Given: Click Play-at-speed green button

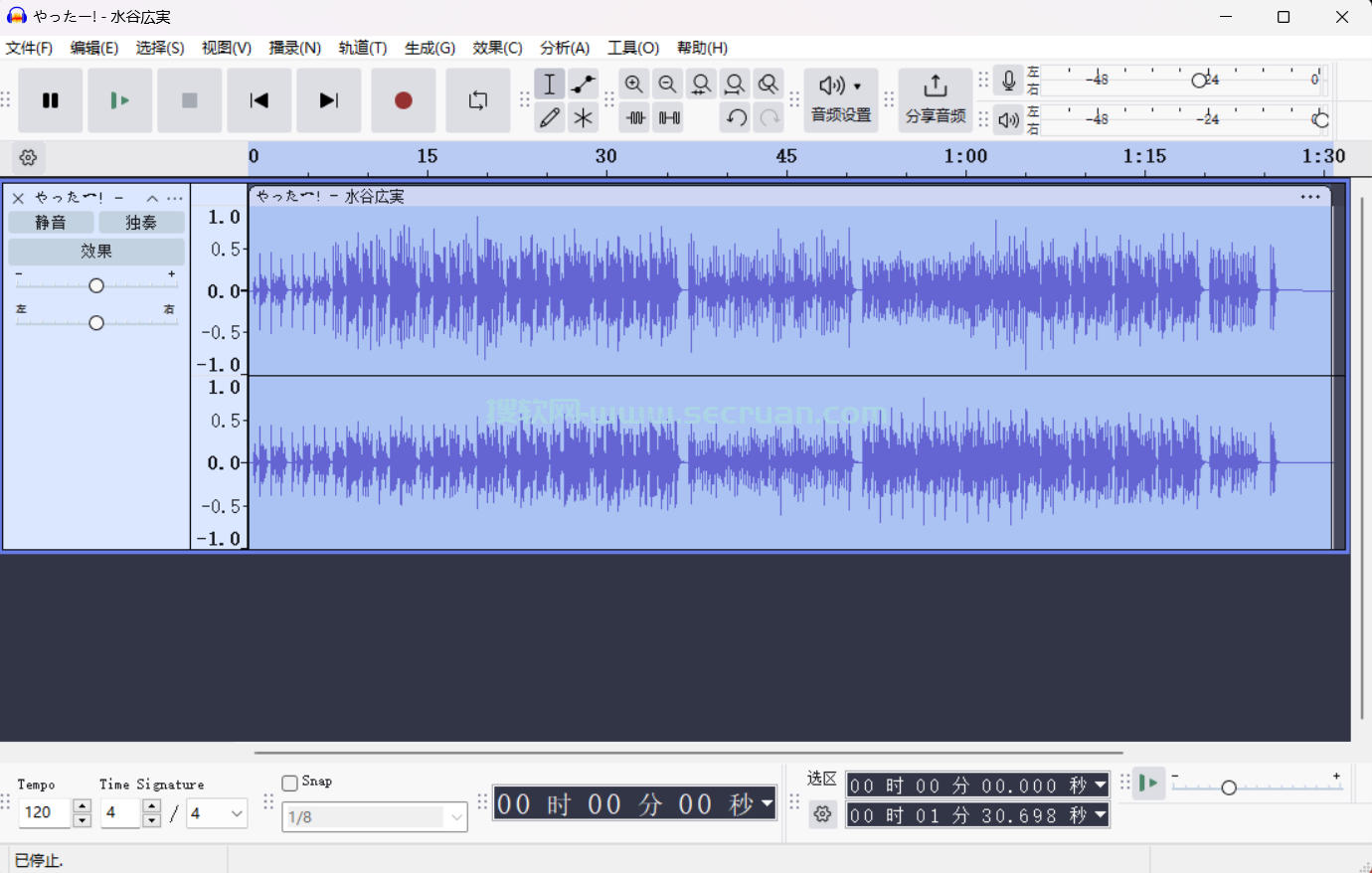Looking at the screenshot, I should pos(1148,783).
